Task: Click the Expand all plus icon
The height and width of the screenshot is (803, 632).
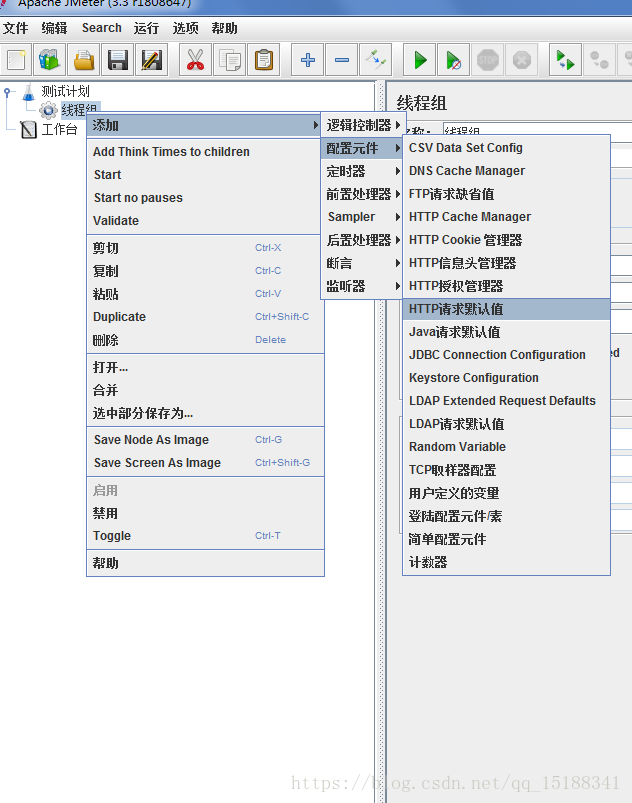Action: [x=307, y=60]
